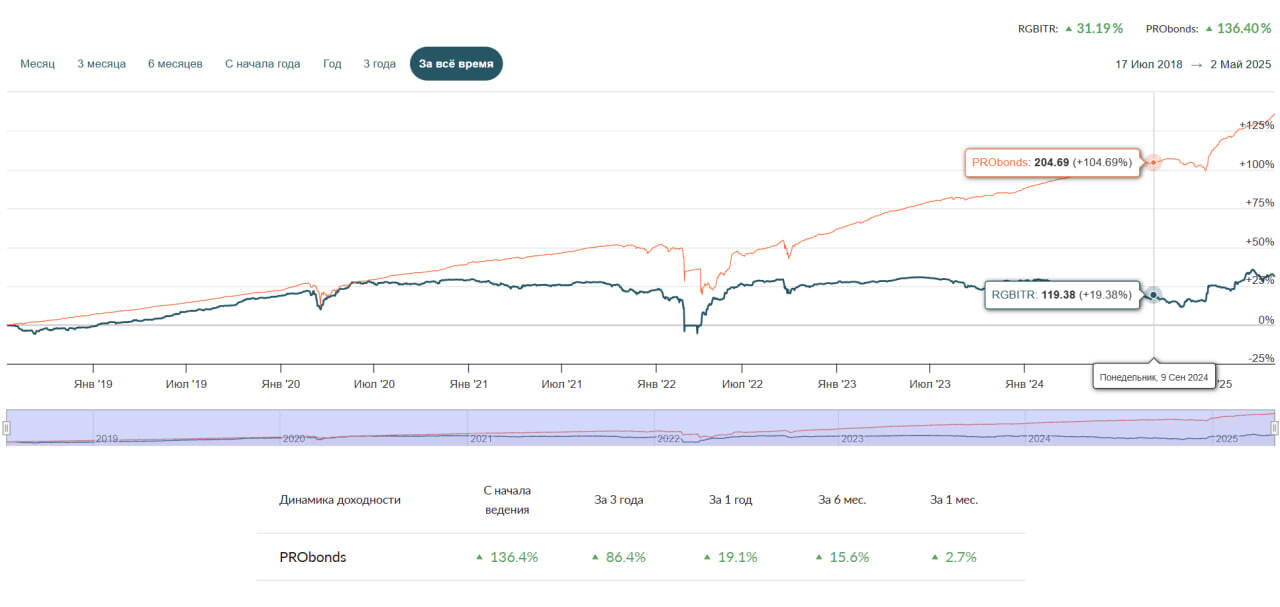Click the RGBITR 119.38 tooltip
Image resolution: width=1280 pixels, height=607 pixels.
pyautogui.click(x=1062, y=295)
